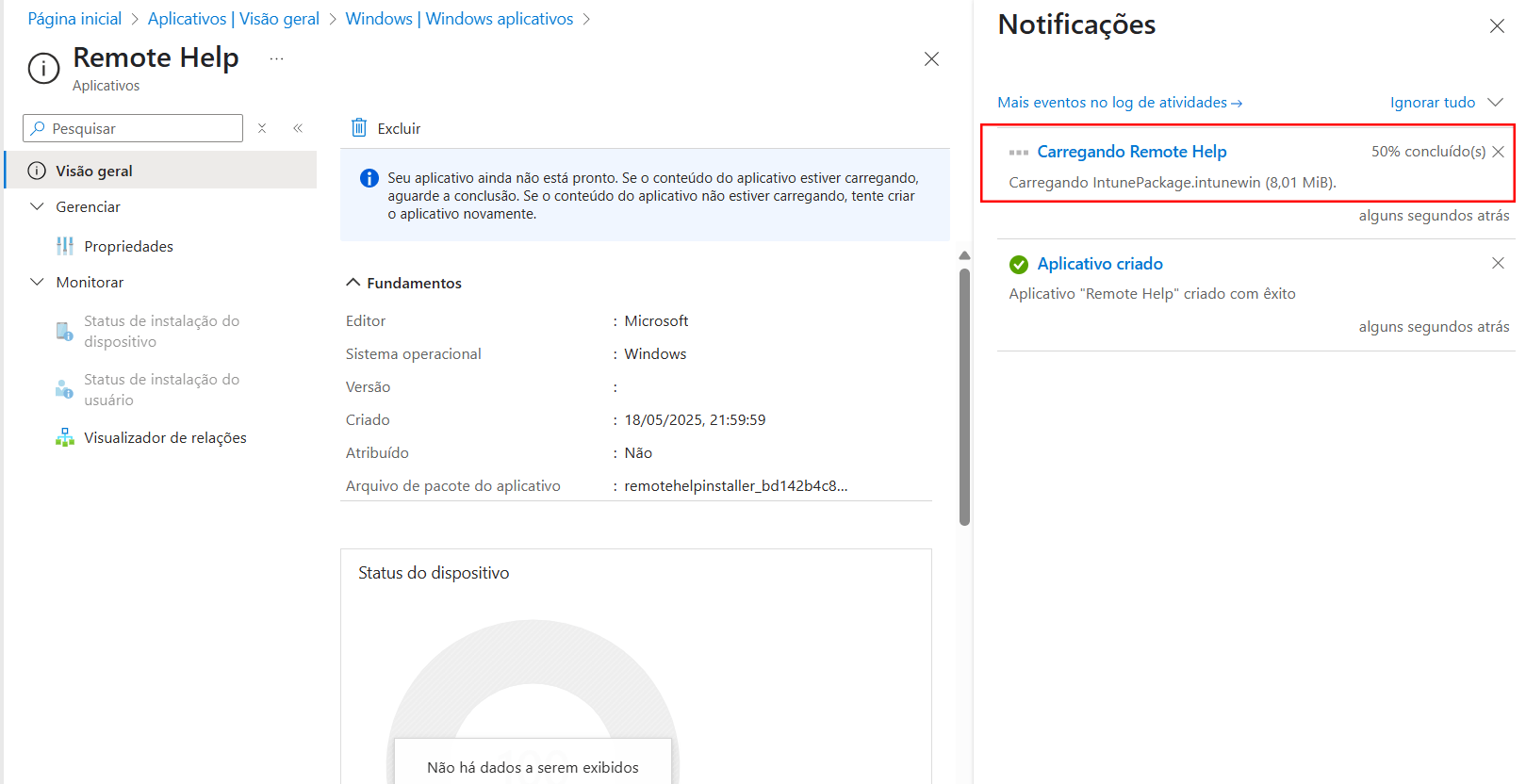
Task: Select Visão geral in the sidebar
Action: pyautogui.click(x=160, y=171)
